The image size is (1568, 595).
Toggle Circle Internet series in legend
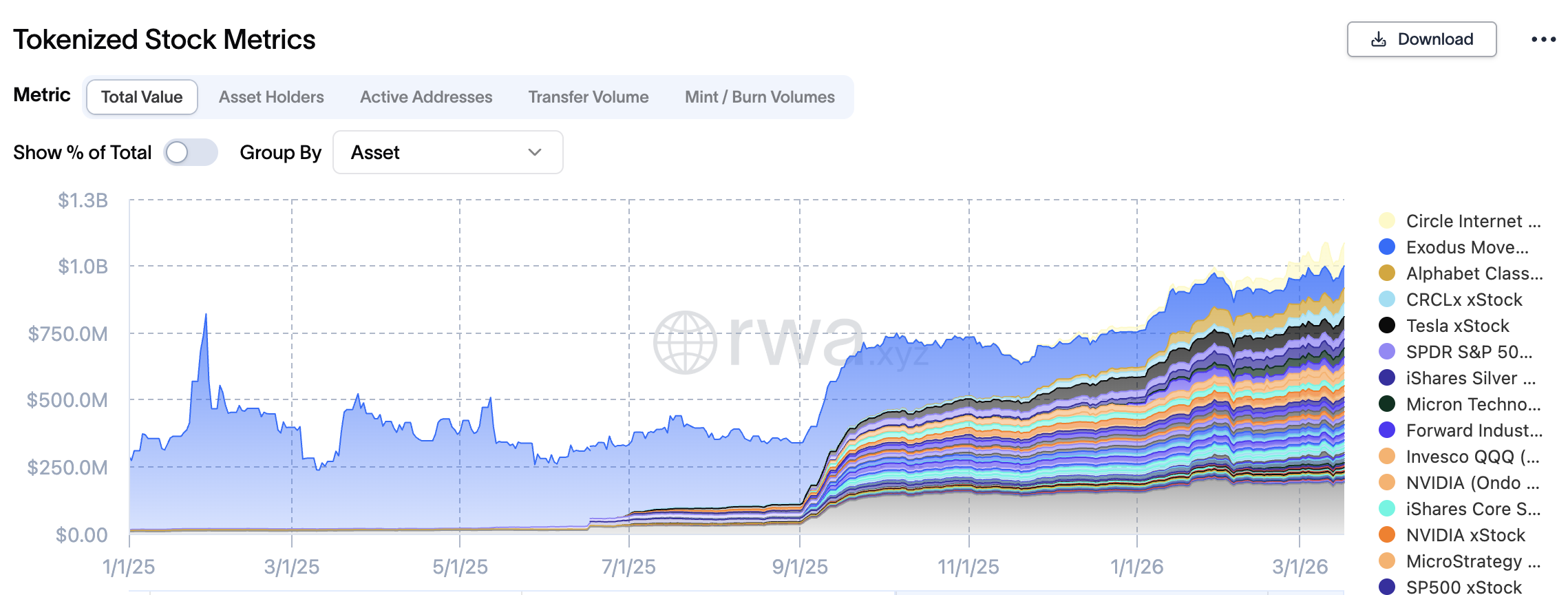coord(1474,221)
